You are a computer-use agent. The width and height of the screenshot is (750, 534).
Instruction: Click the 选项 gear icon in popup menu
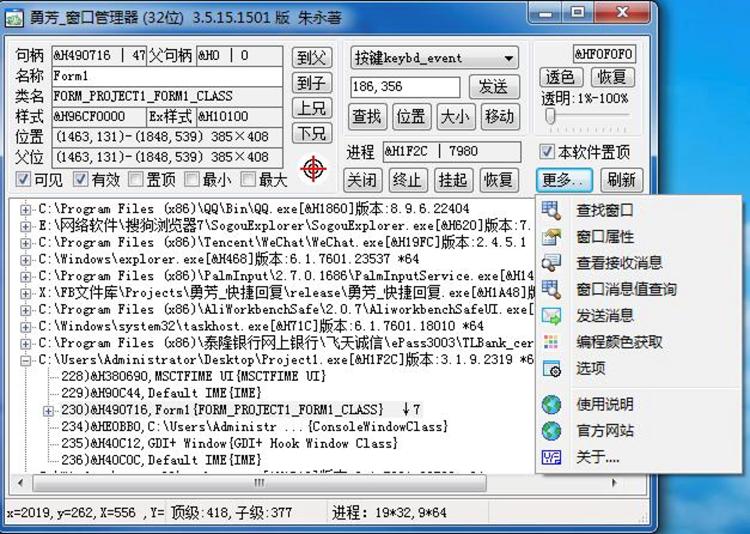click(551, 368)
